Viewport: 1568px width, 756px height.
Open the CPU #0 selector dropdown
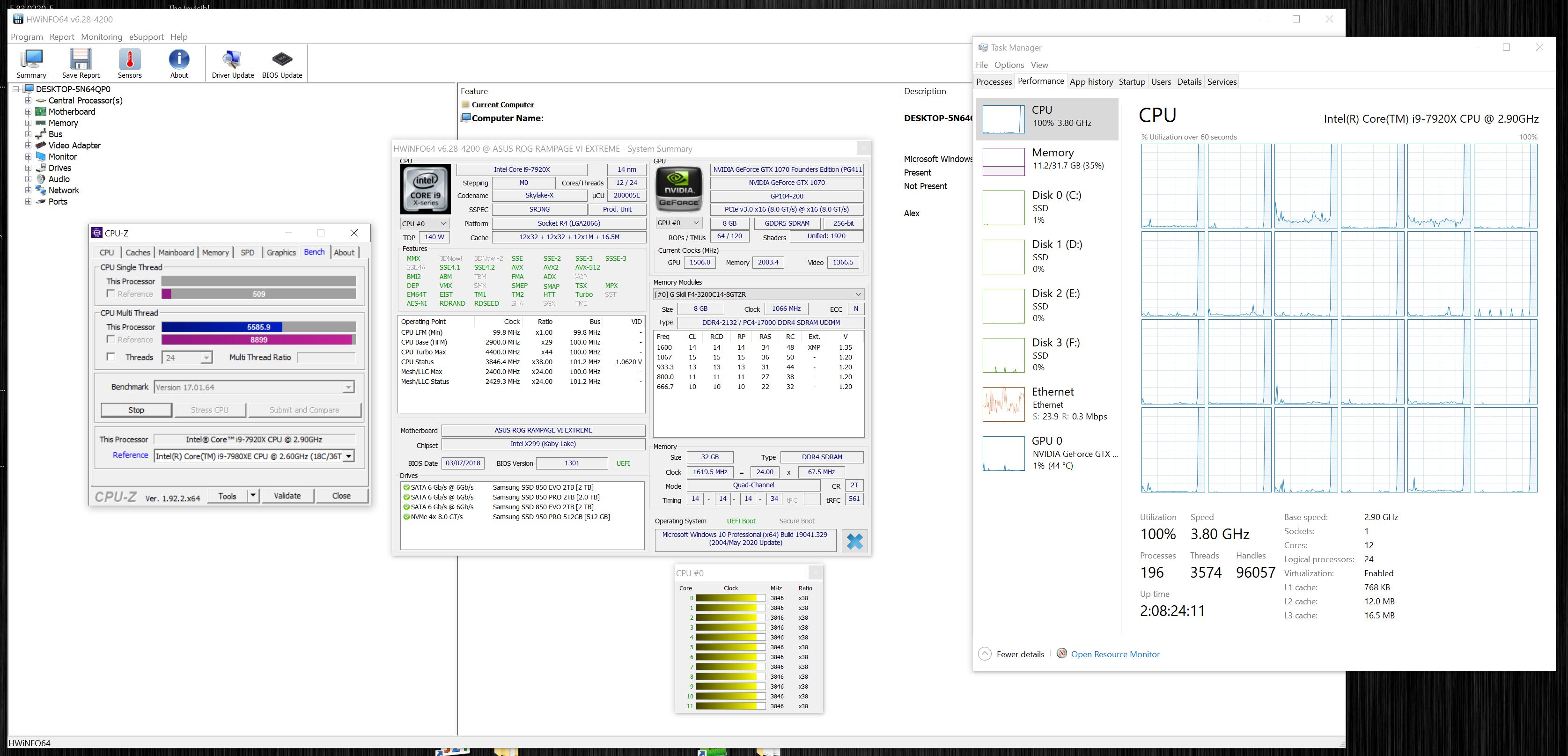425,223
